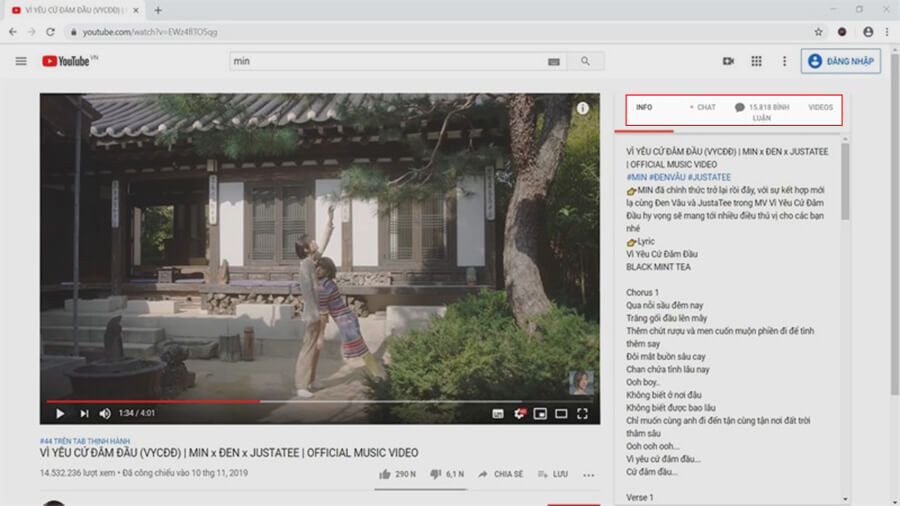
Task: Toggle the subtitles captions button
Action: pyautogui.click(x=498, y=414)
